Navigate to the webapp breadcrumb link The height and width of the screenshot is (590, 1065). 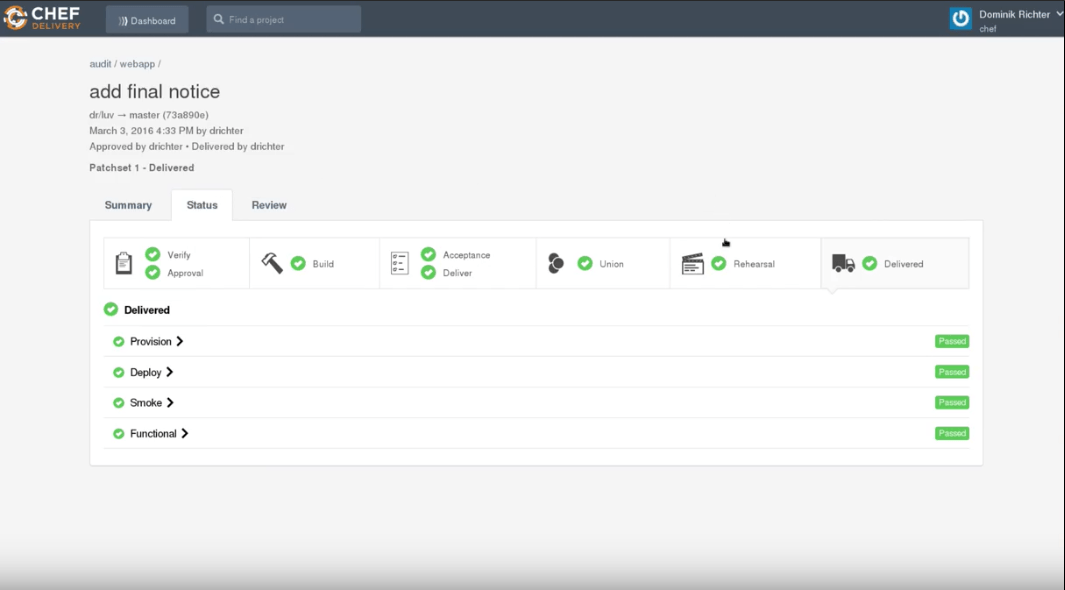[137, 64]
